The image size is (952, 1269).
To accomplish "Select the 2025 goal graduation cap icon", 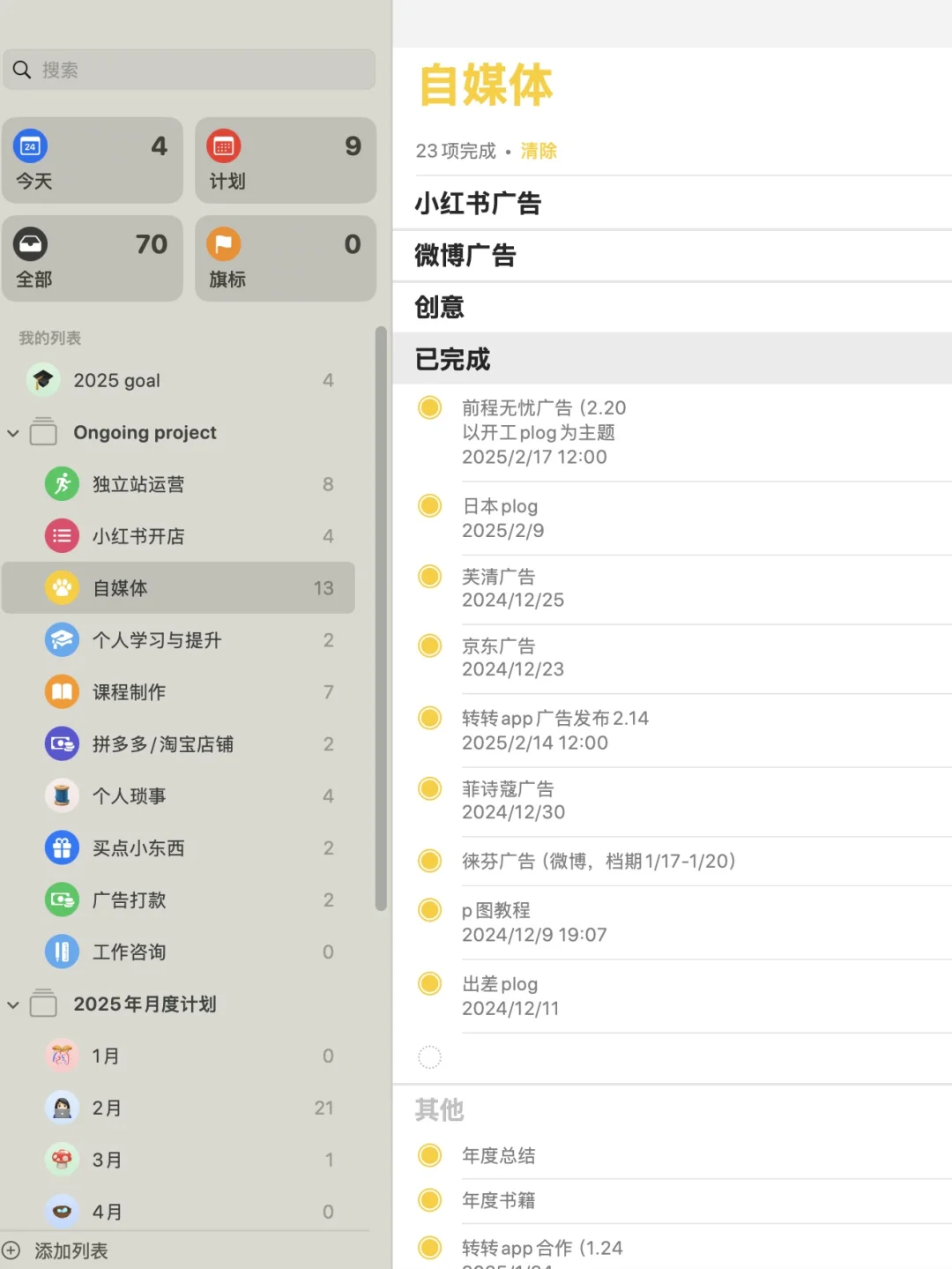I will (x=43, y=380).
